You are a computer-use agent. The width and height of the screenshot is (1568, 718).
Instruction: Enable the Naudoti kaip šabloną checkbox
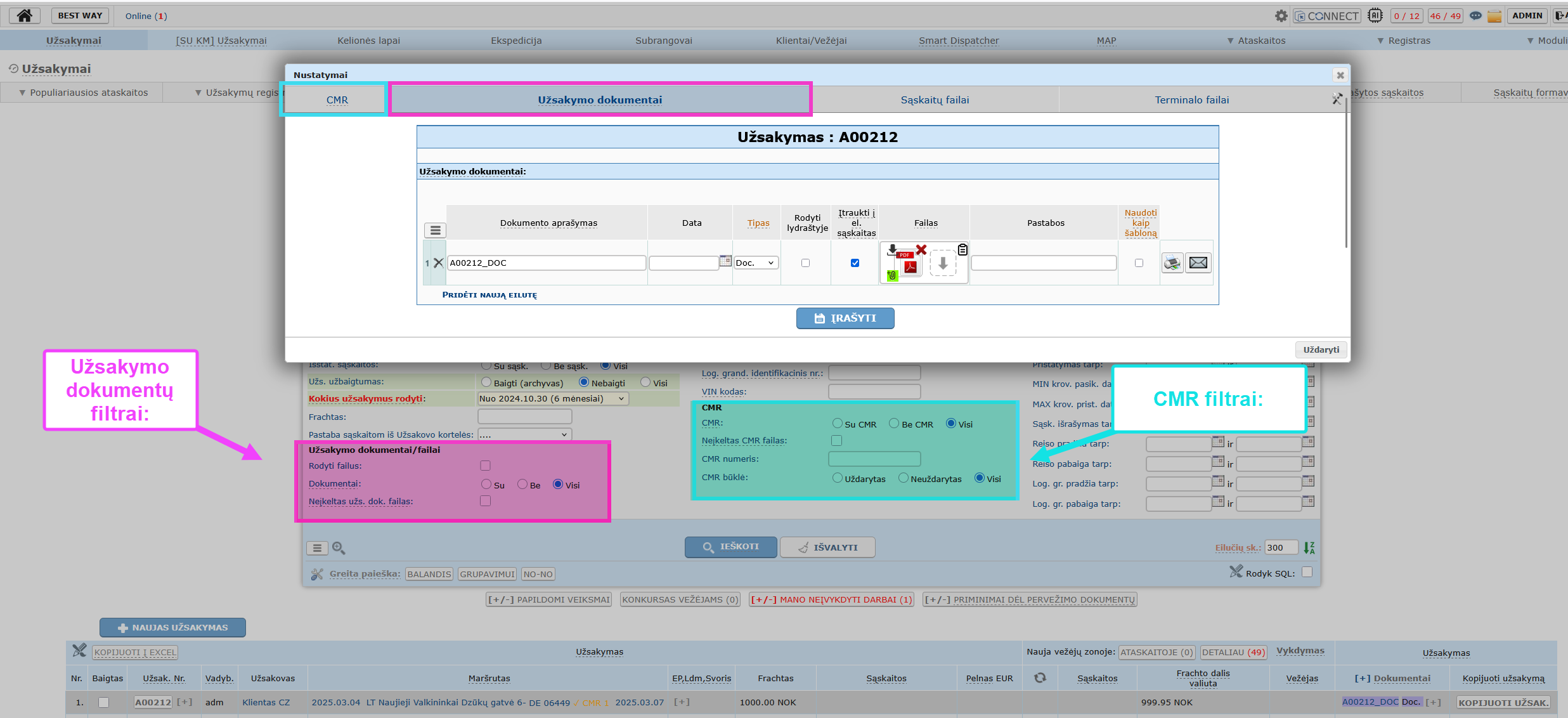point(1139,263)
